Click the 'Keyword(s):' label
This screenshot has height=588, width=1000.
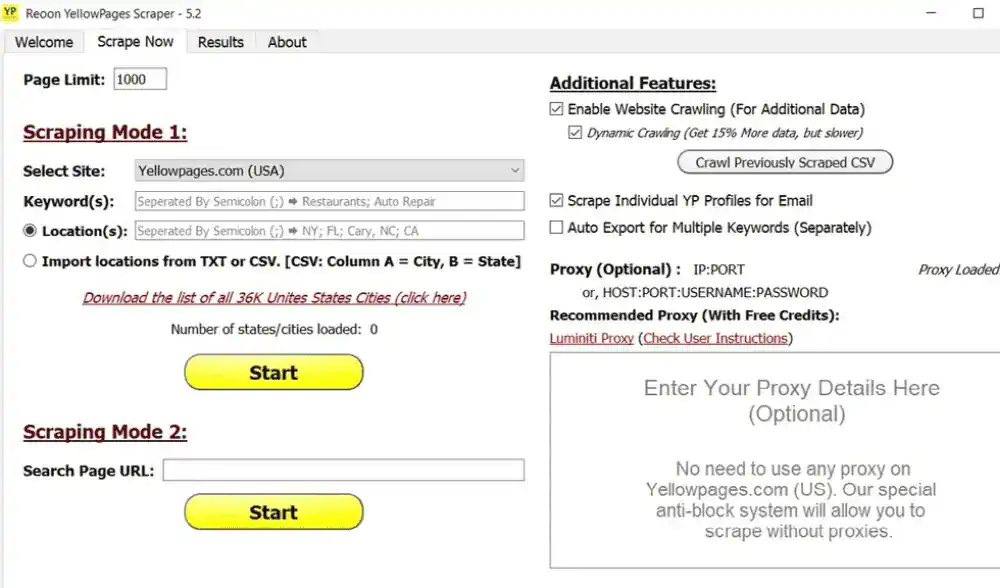(x=68, y=202)
